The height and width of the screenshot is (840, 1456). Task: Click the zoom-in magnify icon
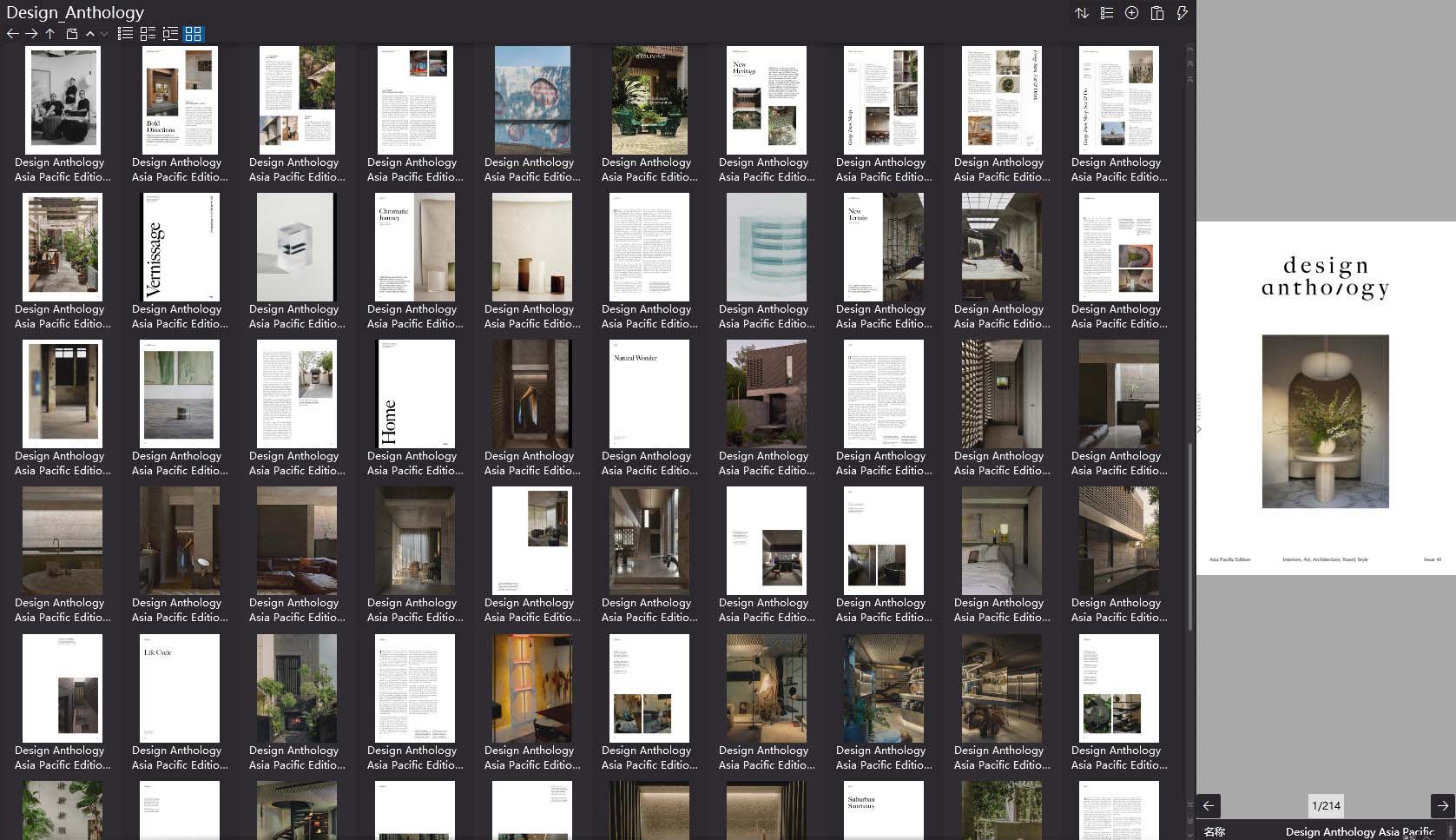click(x=1131, y=12)
